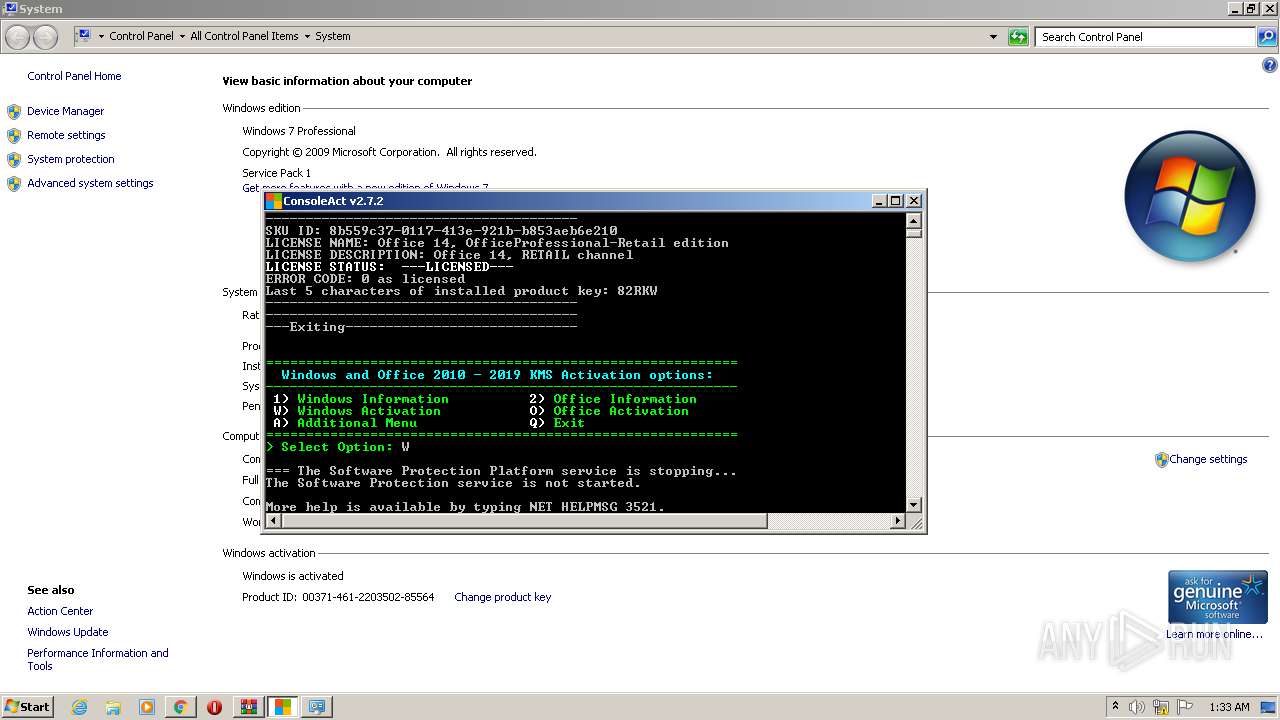Show hidden tray icons arrow

pos(1116,706)
